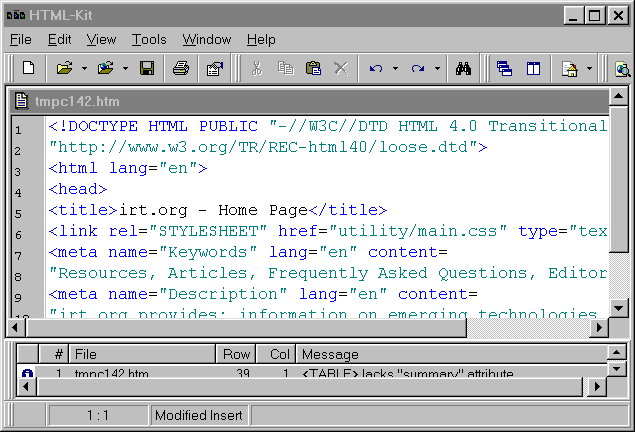Save the file with the floppy disk icon
This screenshot has width=635, height=432.
[147, 69]
